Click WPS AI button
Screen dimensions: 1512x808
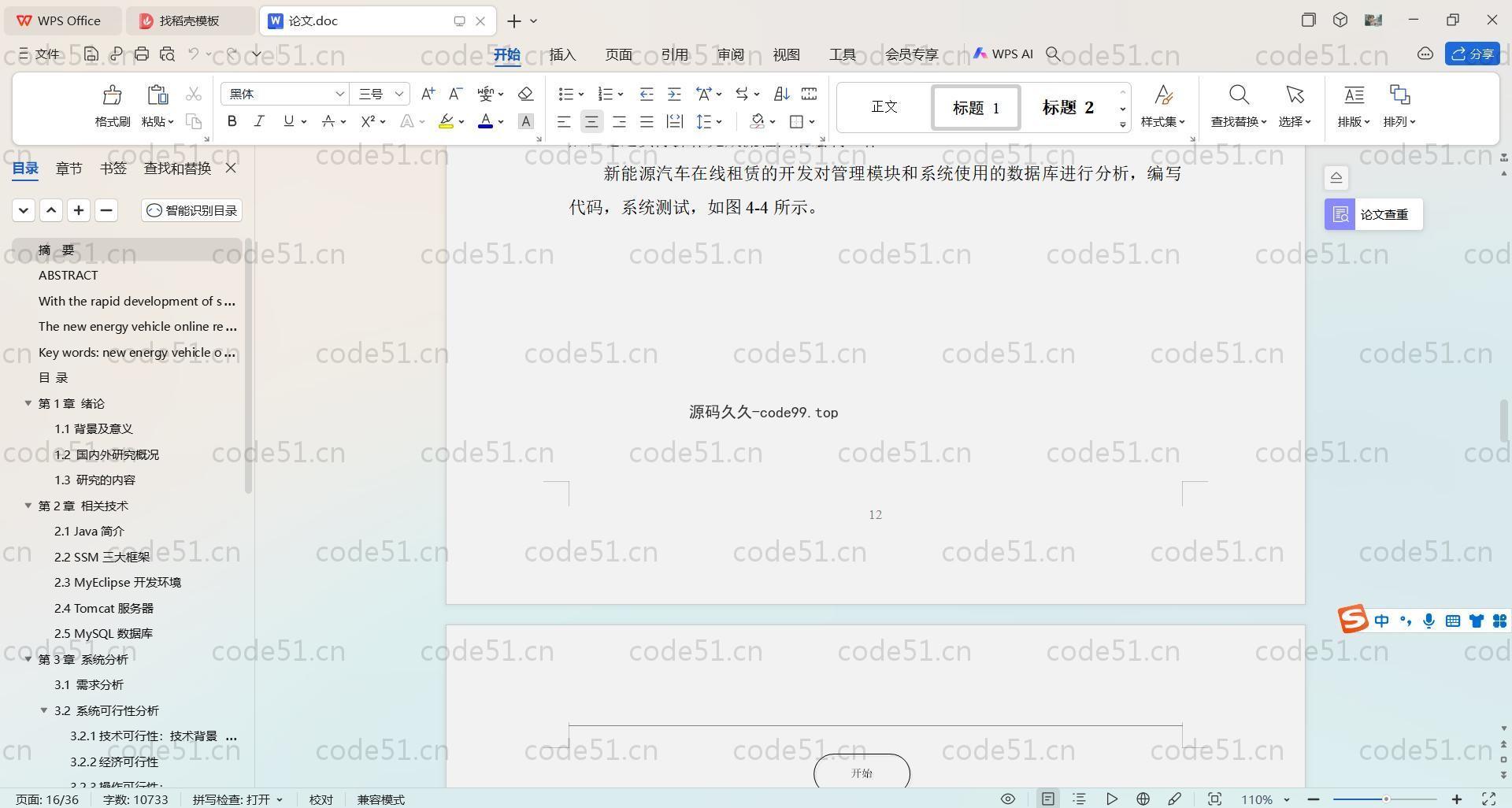click(x=1002, y=54)
